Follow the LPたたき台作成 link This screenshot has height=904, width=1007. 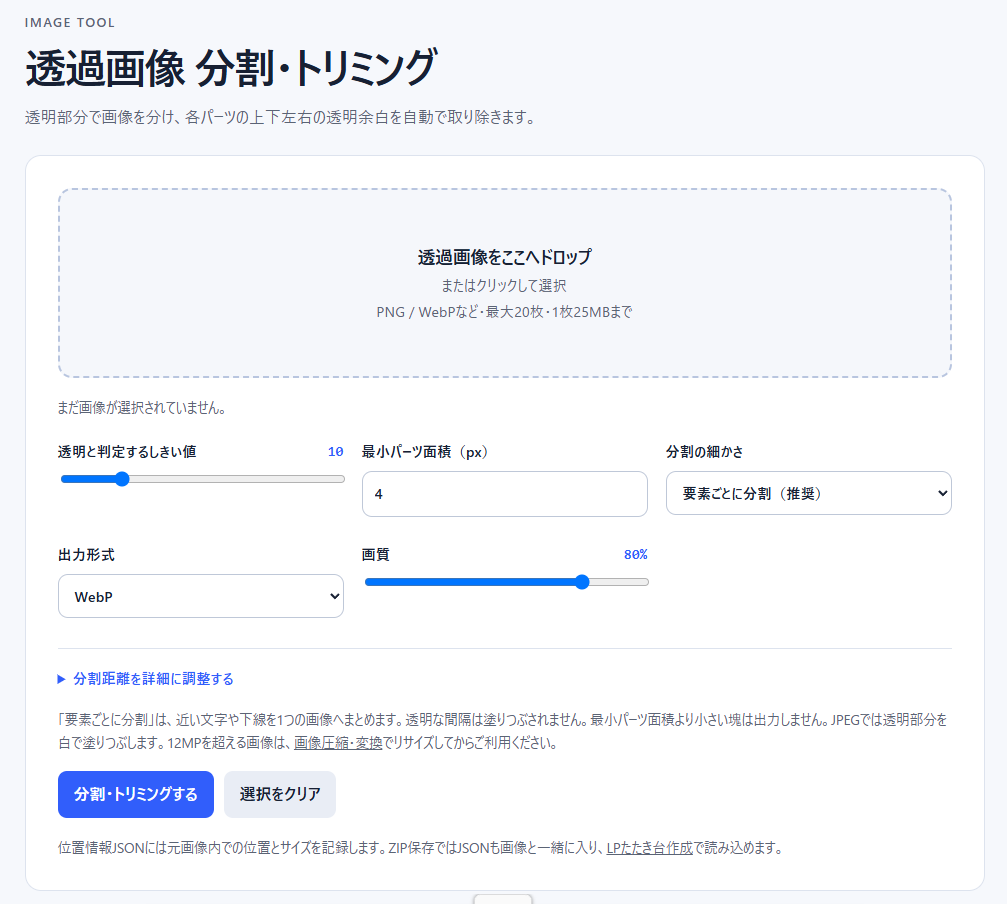[x=649, y=848]
